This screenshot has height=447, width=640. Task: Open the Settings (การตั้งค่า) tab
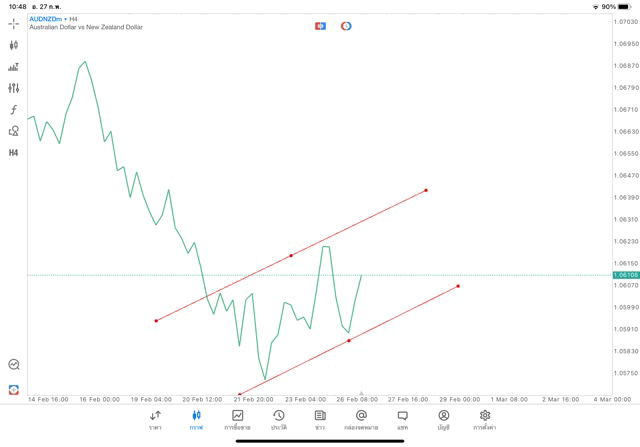click(485, 419)
